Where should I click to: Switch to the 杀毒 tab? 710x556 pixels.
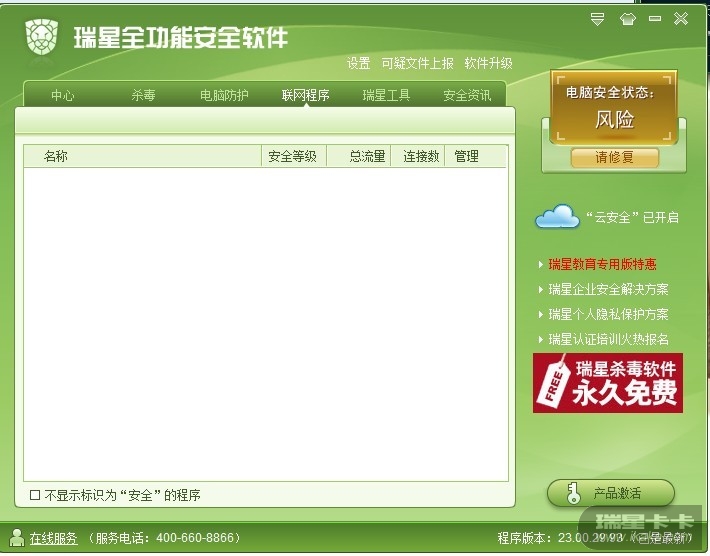pyautogui.click(x=143, y=96)
